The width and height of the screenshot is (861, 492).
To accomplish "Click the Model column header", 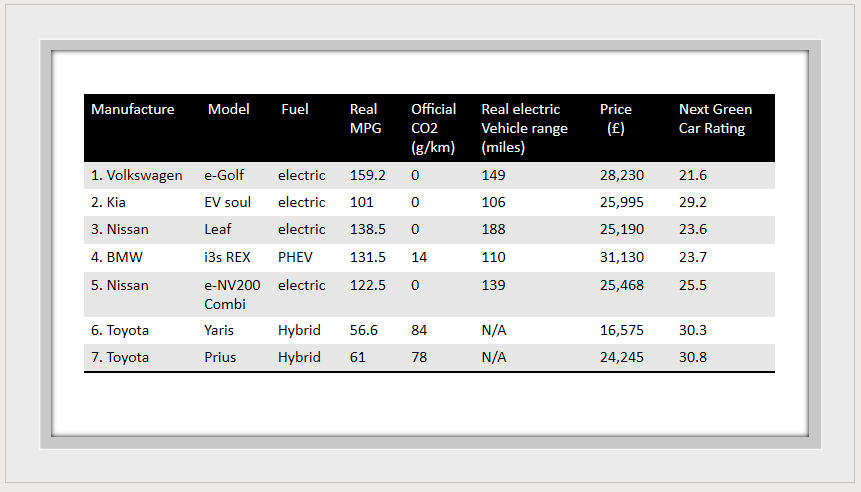I will tap(228, 109).
